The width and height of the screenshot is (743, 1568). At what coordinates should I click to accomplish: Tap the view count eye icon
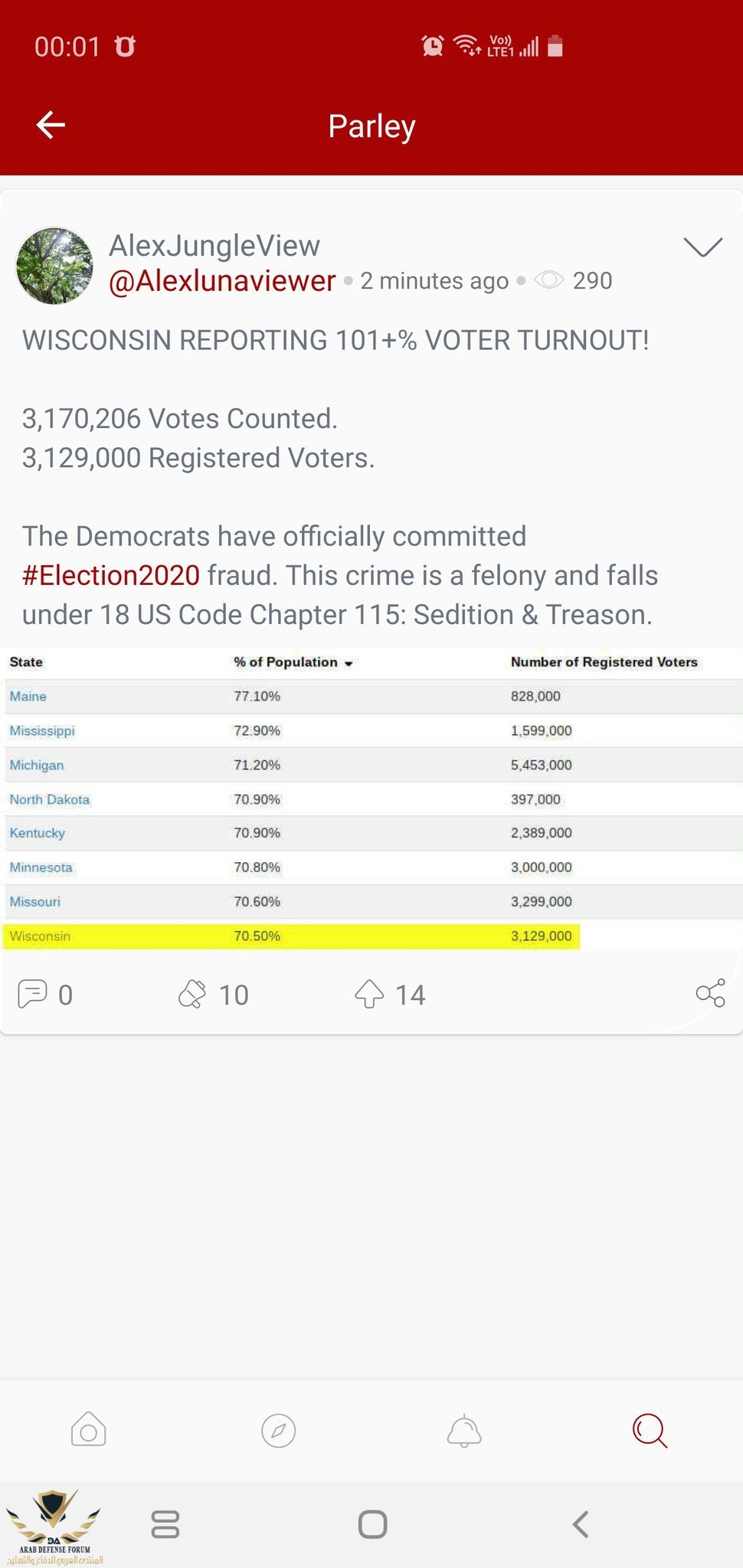coord(549,280)
